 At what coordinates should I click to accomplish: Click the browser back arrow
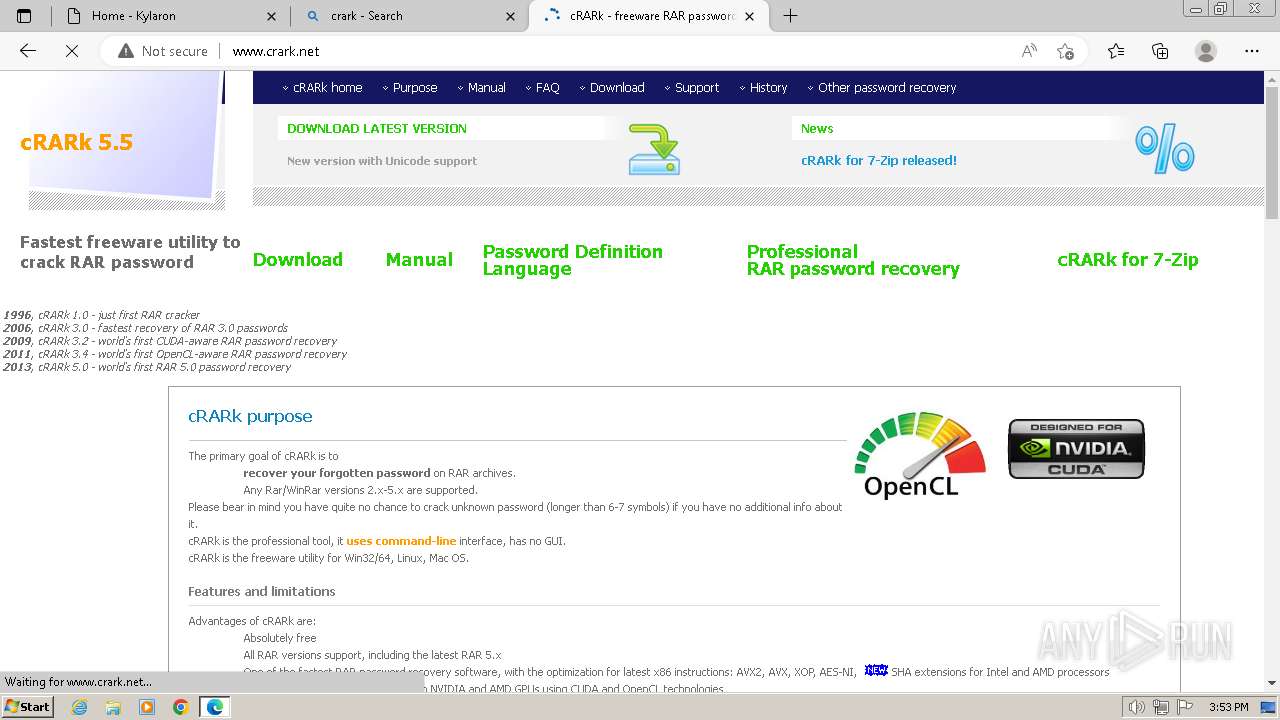tap(28, 51)
